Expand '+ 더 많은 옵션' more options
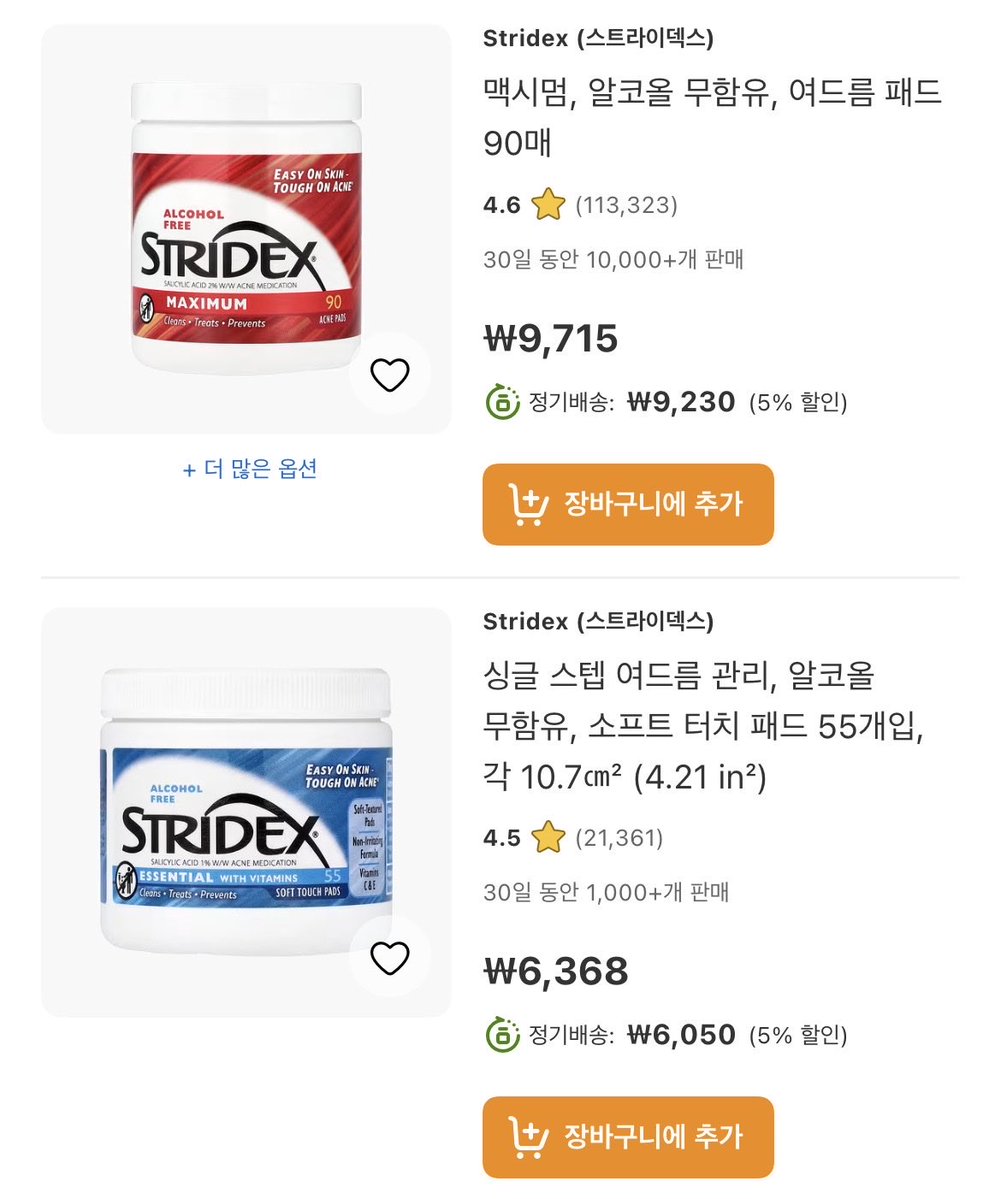Screen dimensions: 1001x1199 [x=250, y=469]
